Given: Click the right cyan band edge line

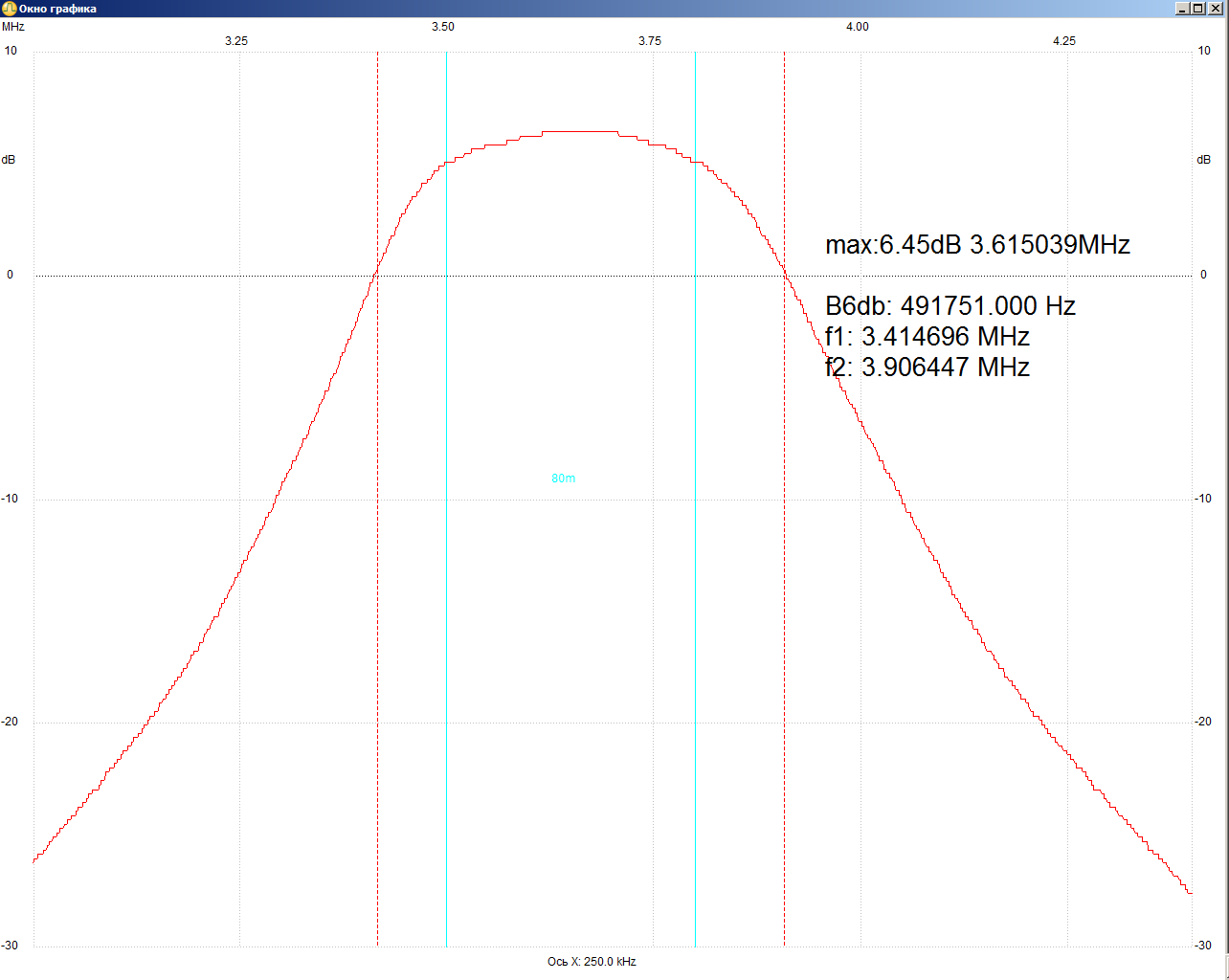Looking at the screenshot, I should coord(695,574).
